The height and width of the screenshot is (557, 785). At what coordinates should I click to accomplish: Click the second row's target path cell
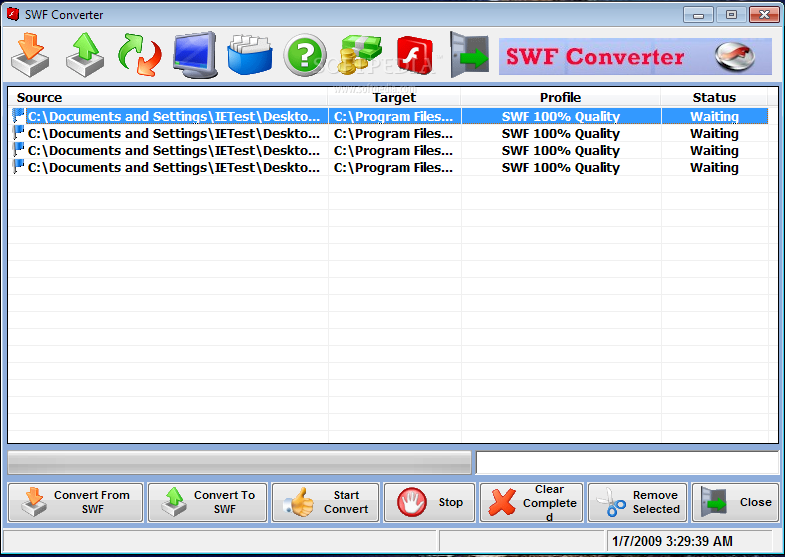[394, 134]
